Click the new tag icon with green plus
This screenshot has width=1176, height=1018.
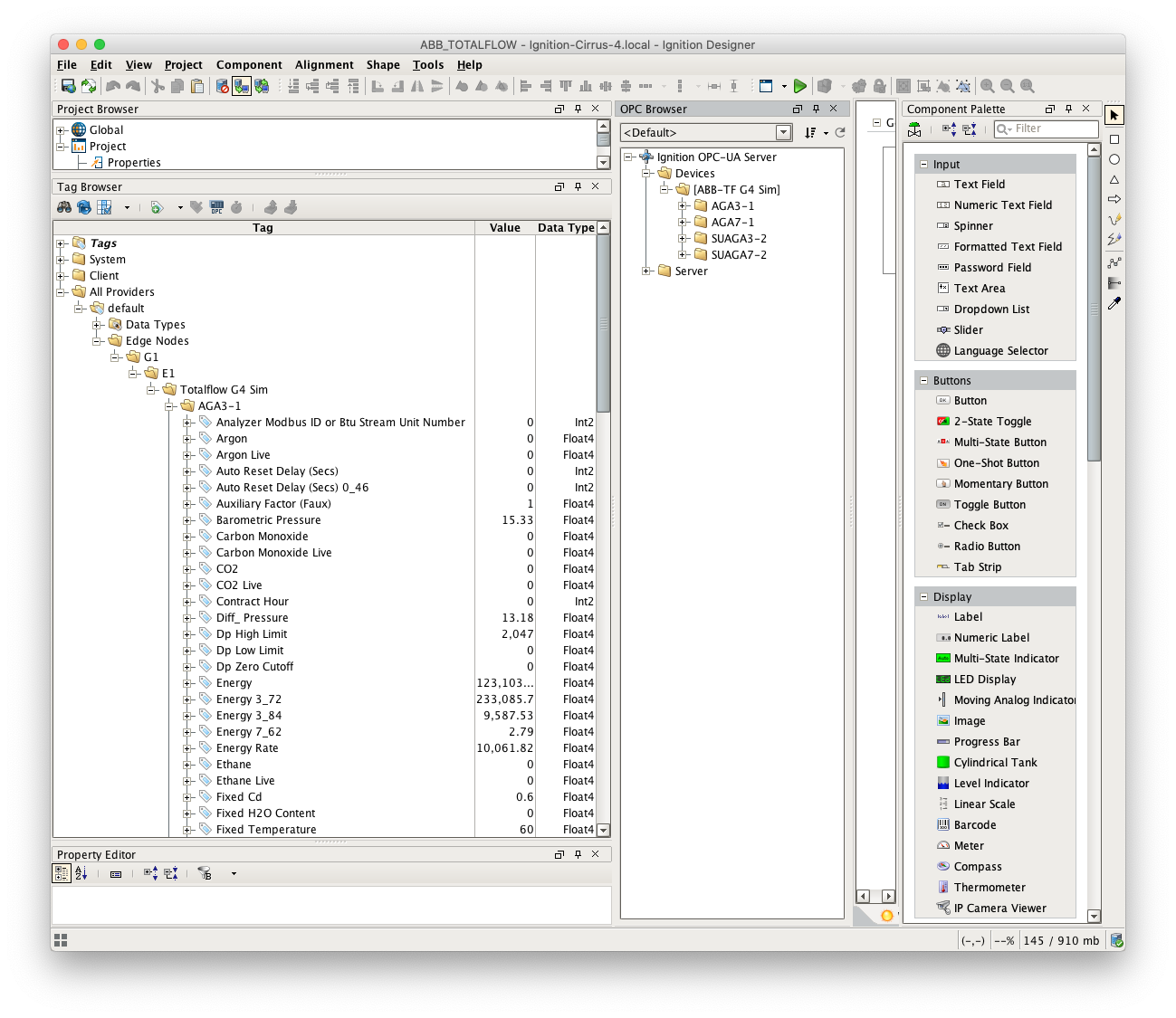157,207
